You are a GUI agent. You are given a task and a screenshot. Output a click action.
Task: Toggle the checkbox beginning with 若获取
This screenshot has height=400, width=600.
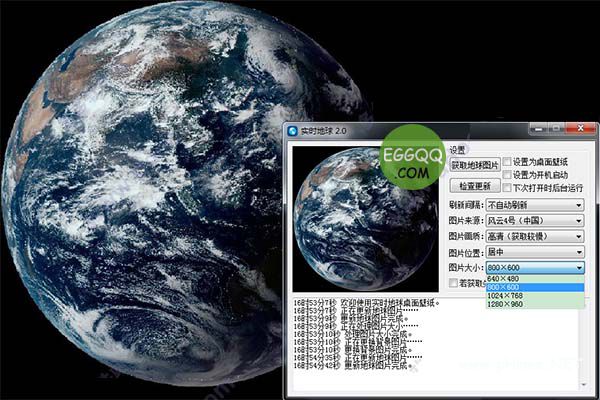click(453, 283)
